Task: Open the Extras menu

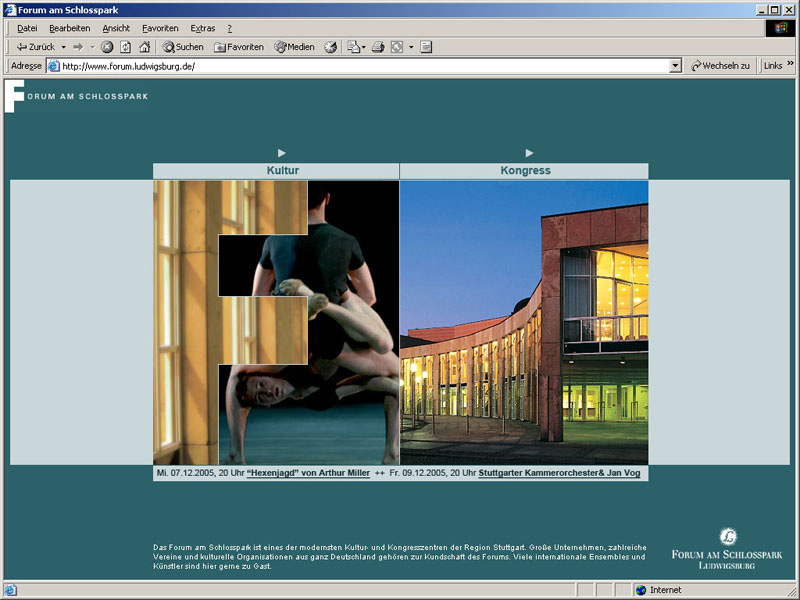Action: 202,28
